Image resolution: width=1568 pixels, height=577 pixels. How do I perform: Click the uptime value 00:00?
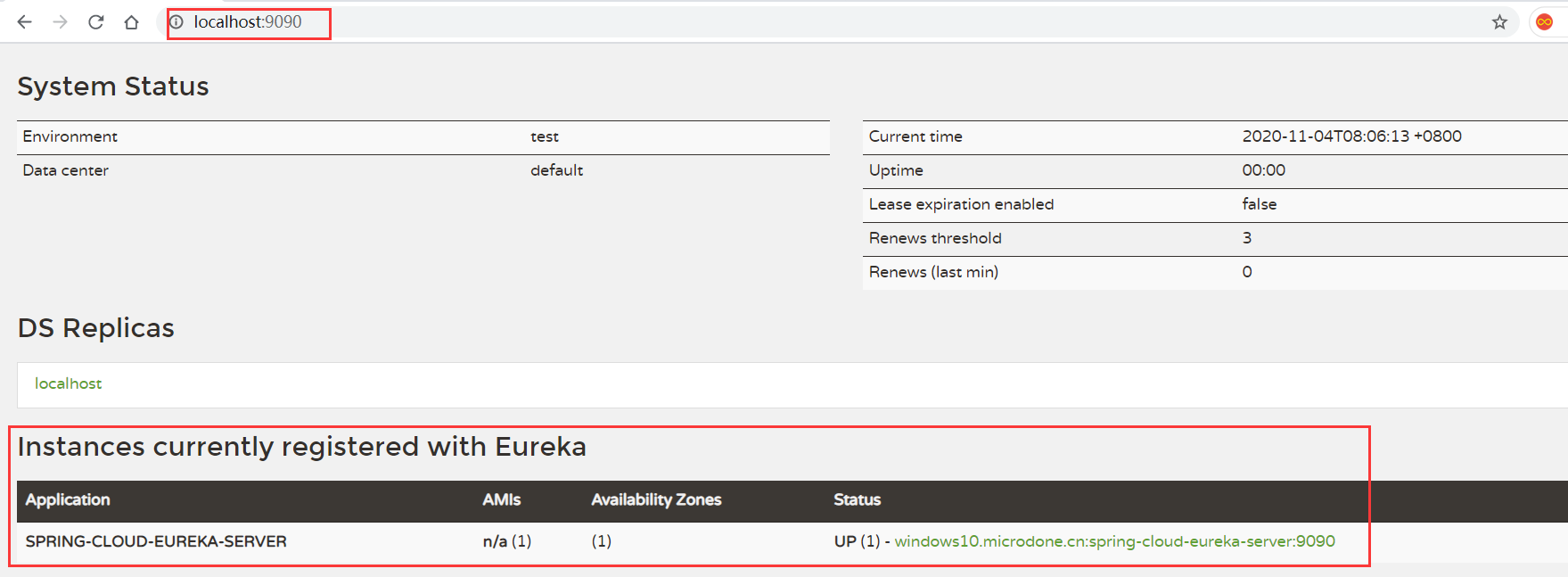pos(1264,170)
